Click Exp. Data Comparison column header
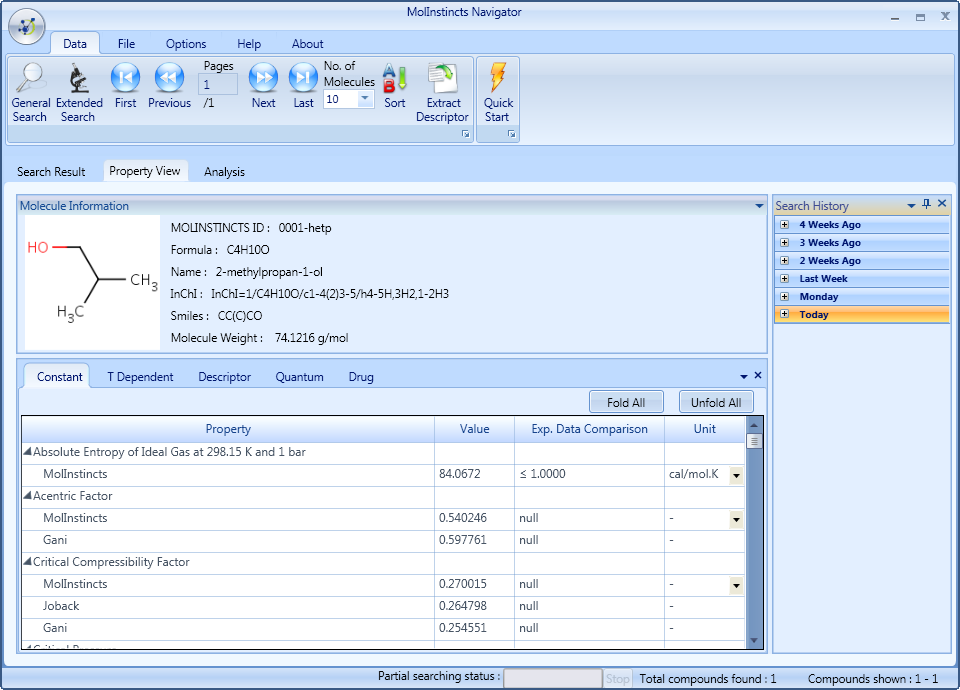The height and width of the screenshot is (690, 960). tap(590, 429)
